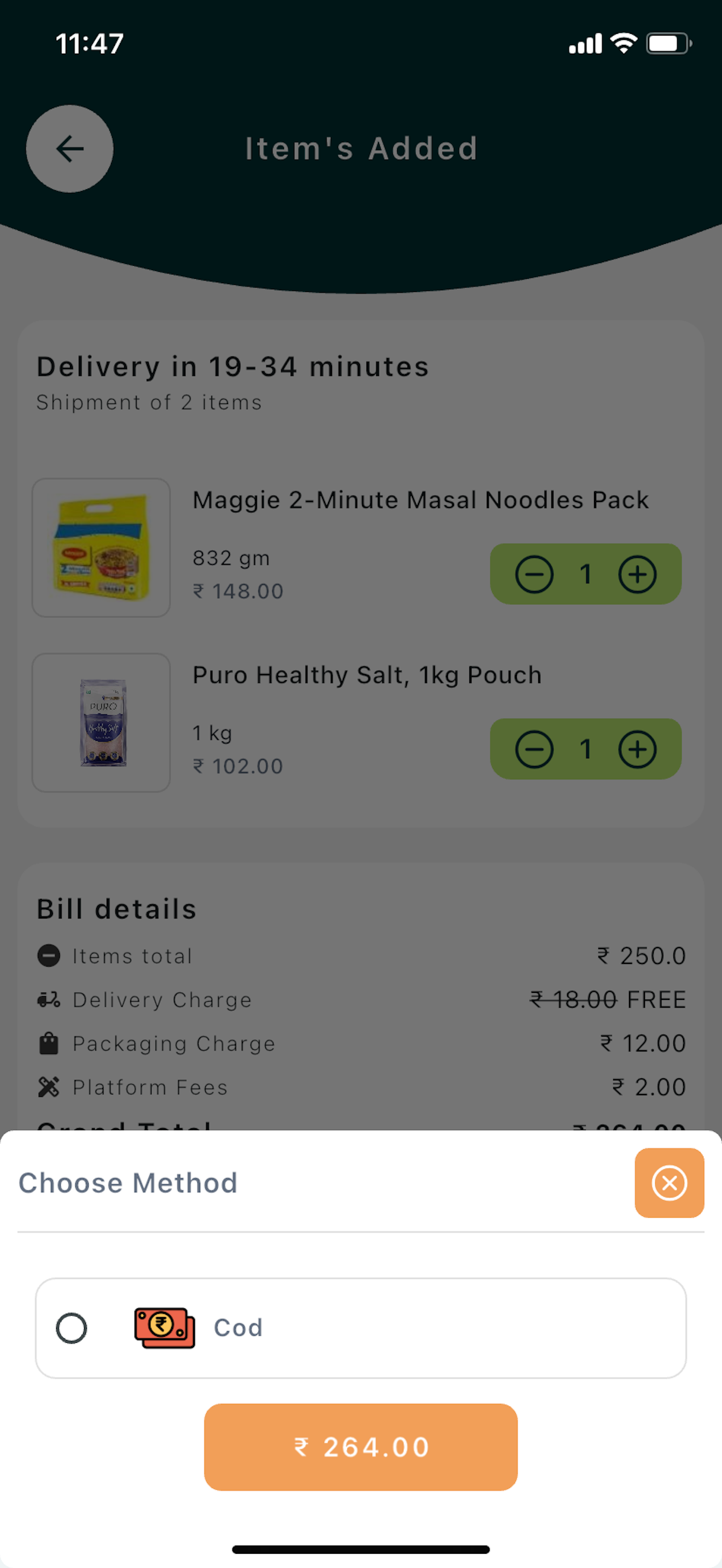Tap the Wi-Fi status icon
Screen dimensions: 722x1568
pos(624,43)
